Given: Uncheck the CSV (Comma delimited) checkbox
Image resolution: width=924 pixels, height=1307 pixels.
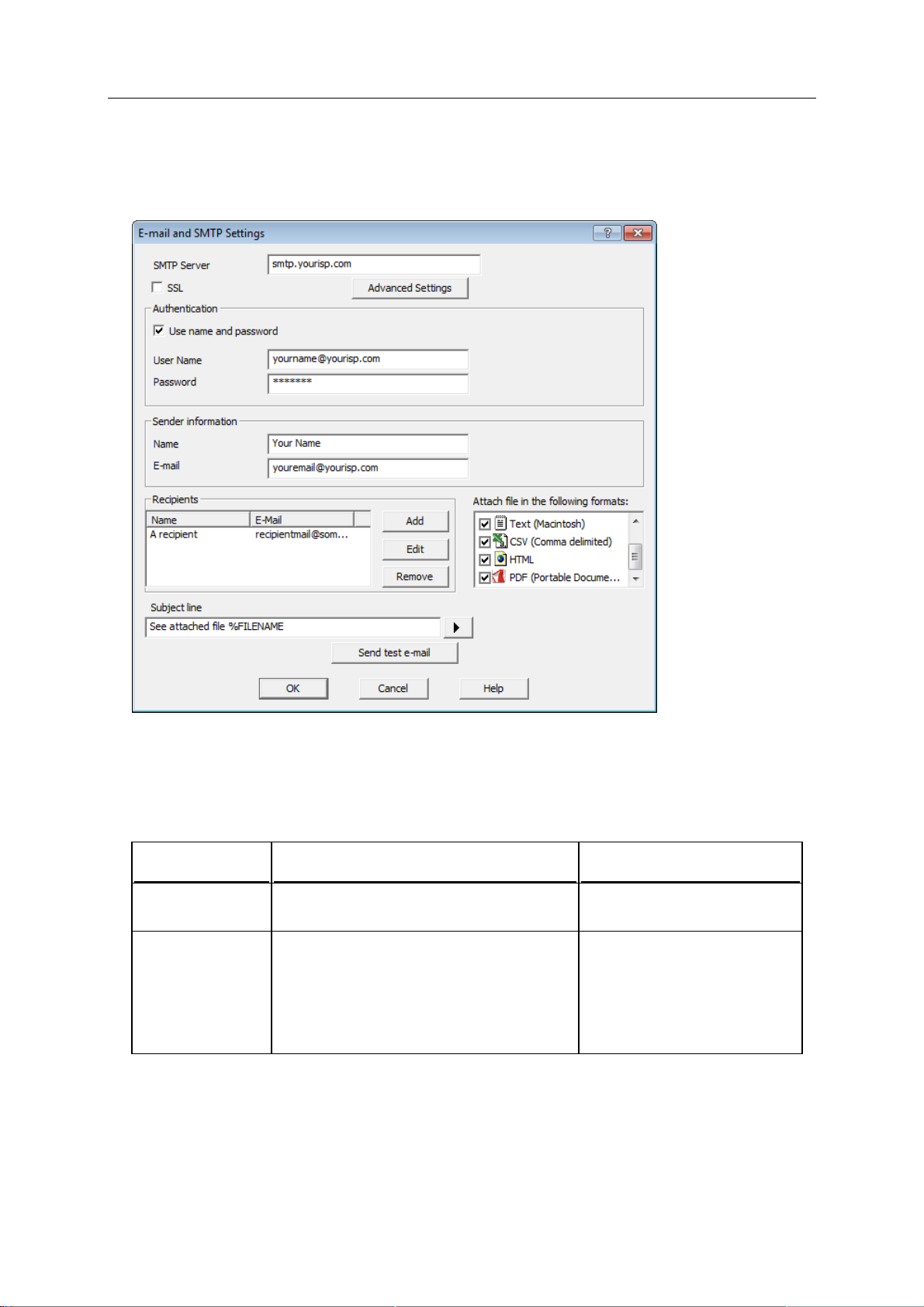Looking at the screenshot, I should 485,542.
